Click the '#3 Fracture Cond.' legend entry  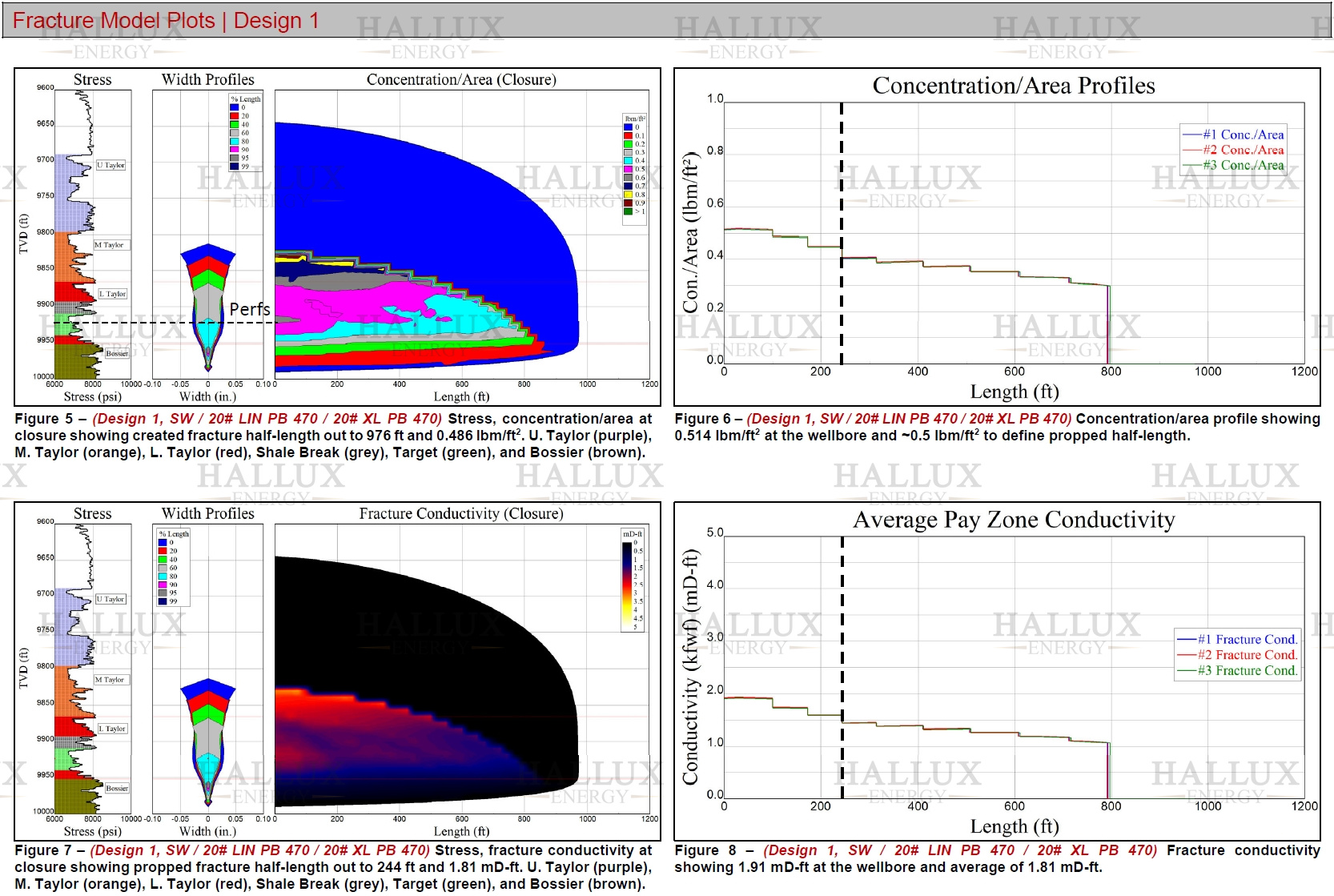point(1247,670)
